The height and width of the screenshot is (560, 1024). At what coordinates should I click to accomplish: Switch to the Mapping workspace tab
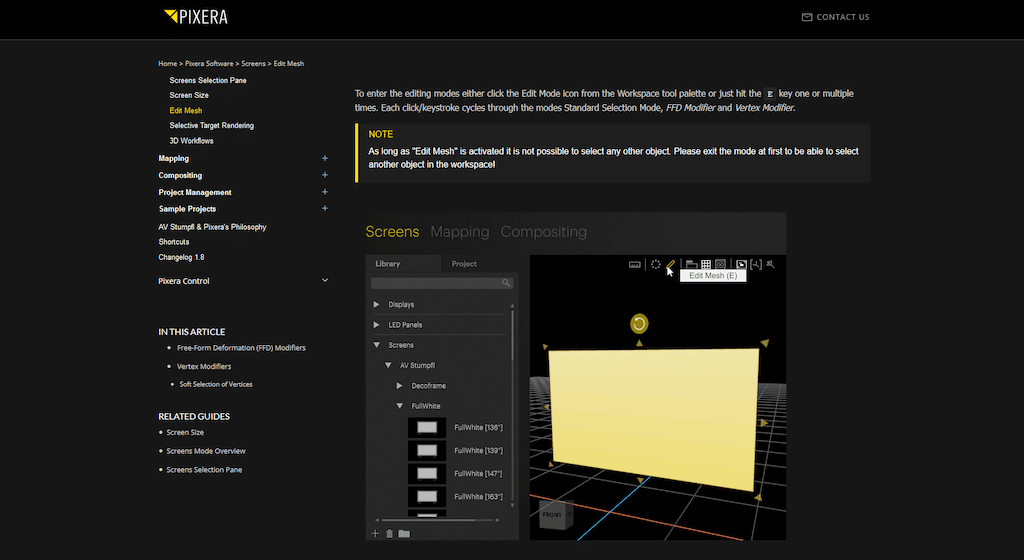[x=459, y=232]
